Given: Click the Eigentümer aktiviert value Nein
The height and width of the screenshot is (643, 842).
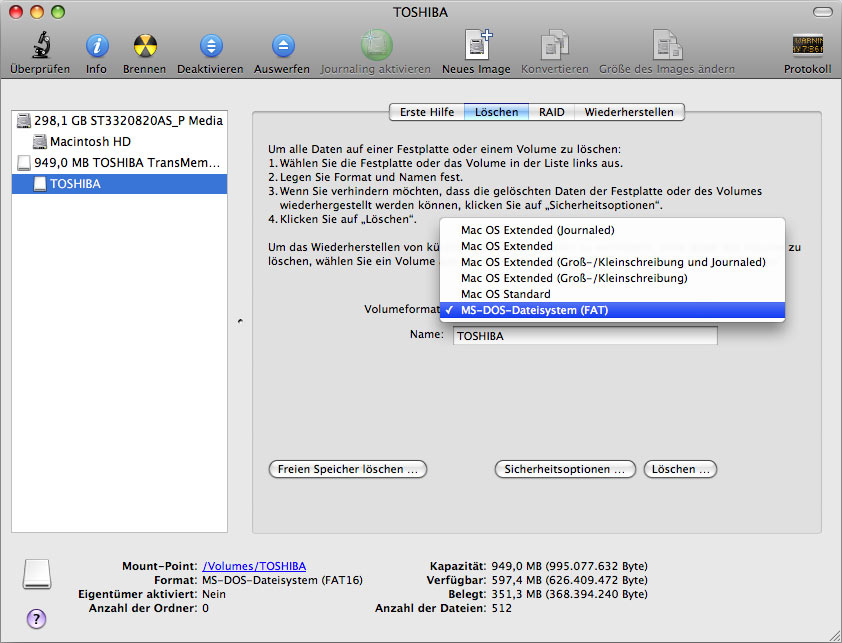Looking at the screenshot, I should coord(214,594).
